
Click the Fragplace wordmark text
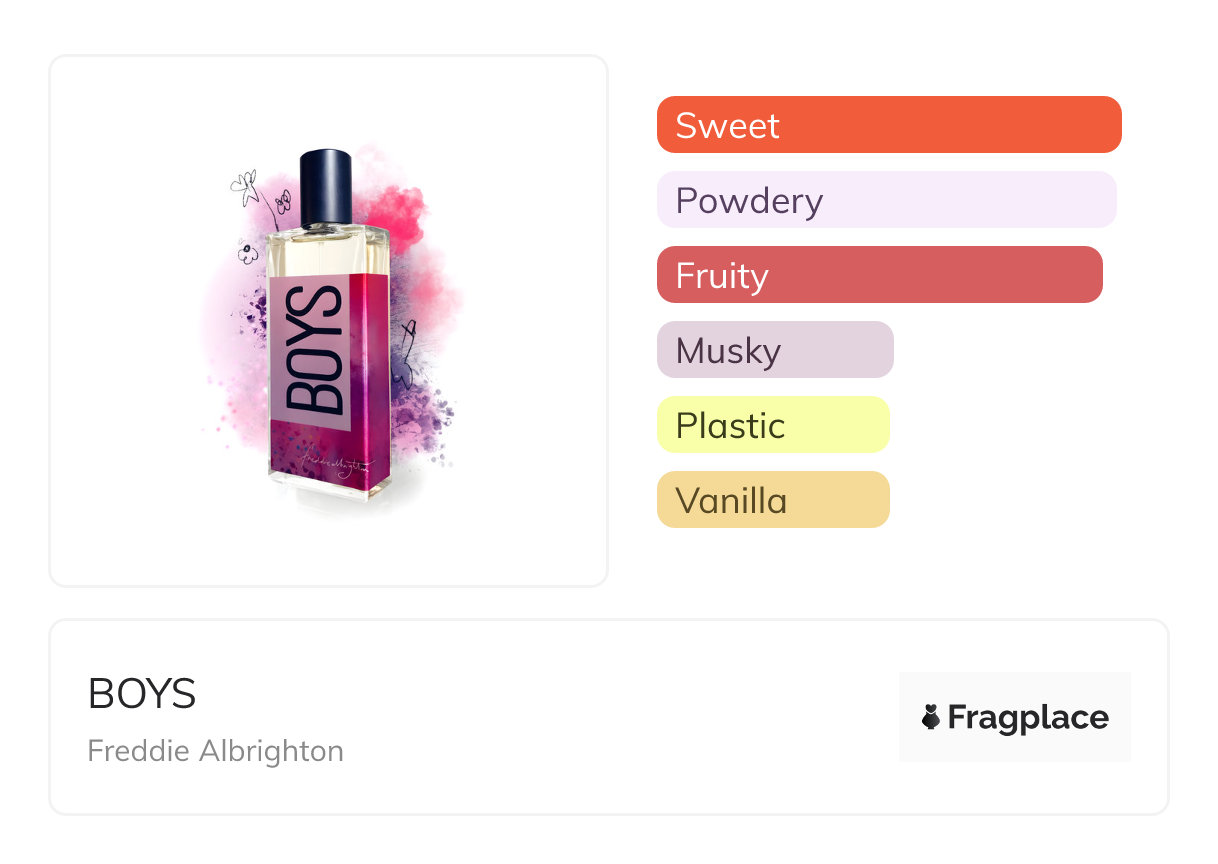click(x=1028, y=717)
